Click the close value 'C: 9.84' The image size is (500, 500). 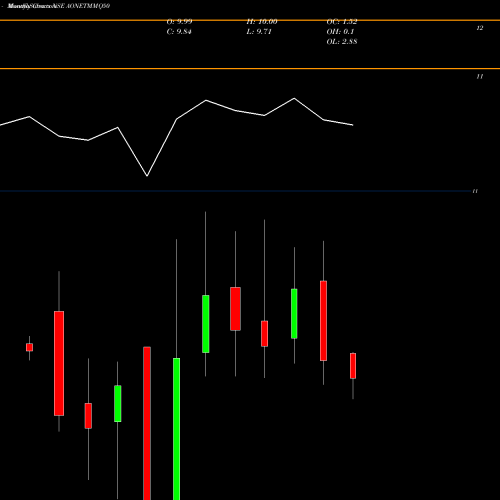(x=179, y=32)
